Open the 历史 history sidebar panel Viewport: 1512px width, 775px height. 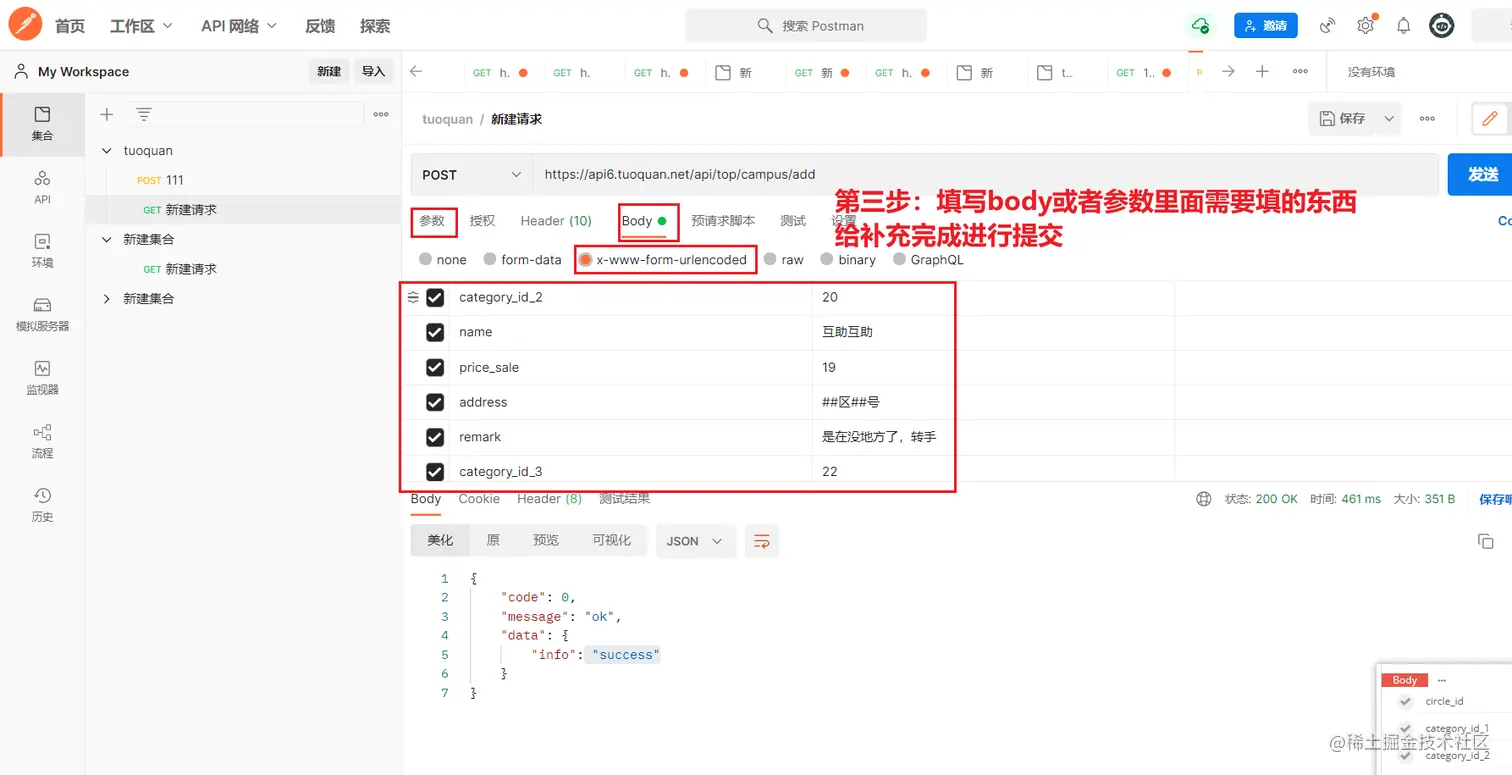(x=42, y=505)
